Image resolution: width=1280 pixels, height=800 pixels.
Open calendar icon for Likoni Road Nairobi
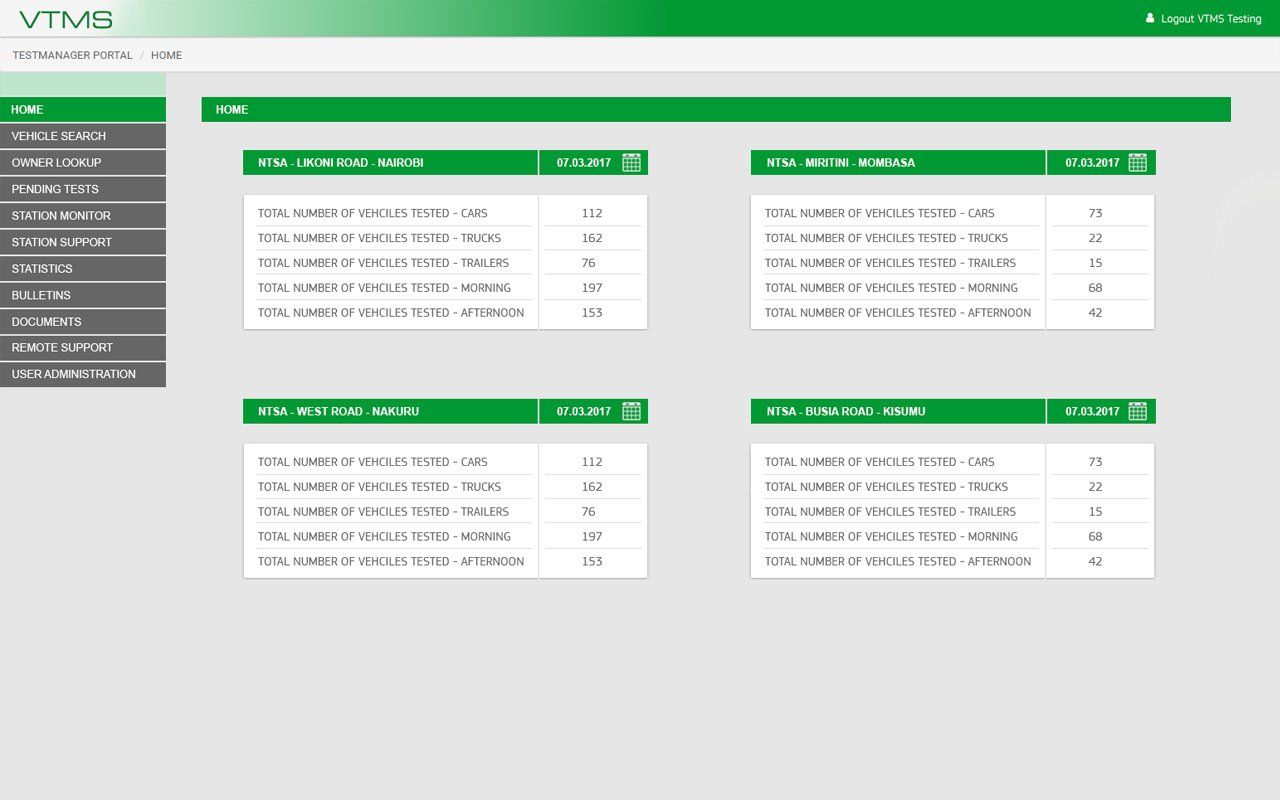pyautogui.click(x=631, y=162)
